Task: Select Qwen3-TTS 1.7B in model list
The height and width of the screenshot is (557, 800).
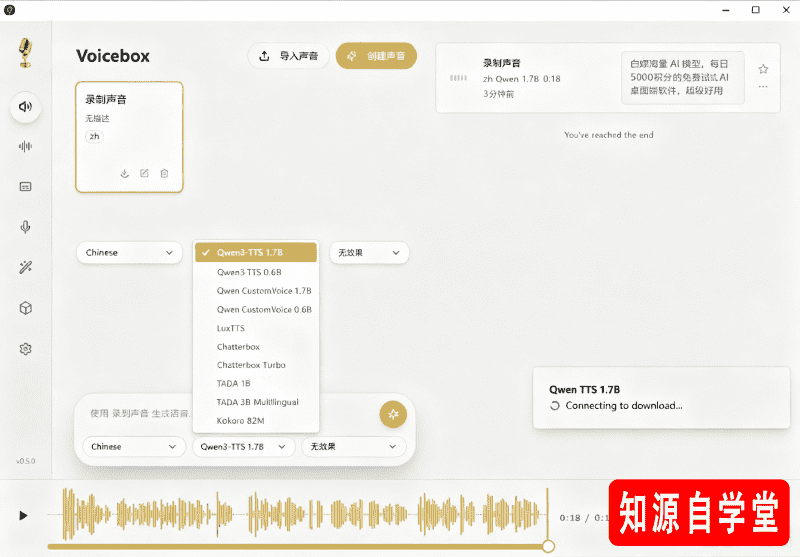Action: click(x=256, y=252)
